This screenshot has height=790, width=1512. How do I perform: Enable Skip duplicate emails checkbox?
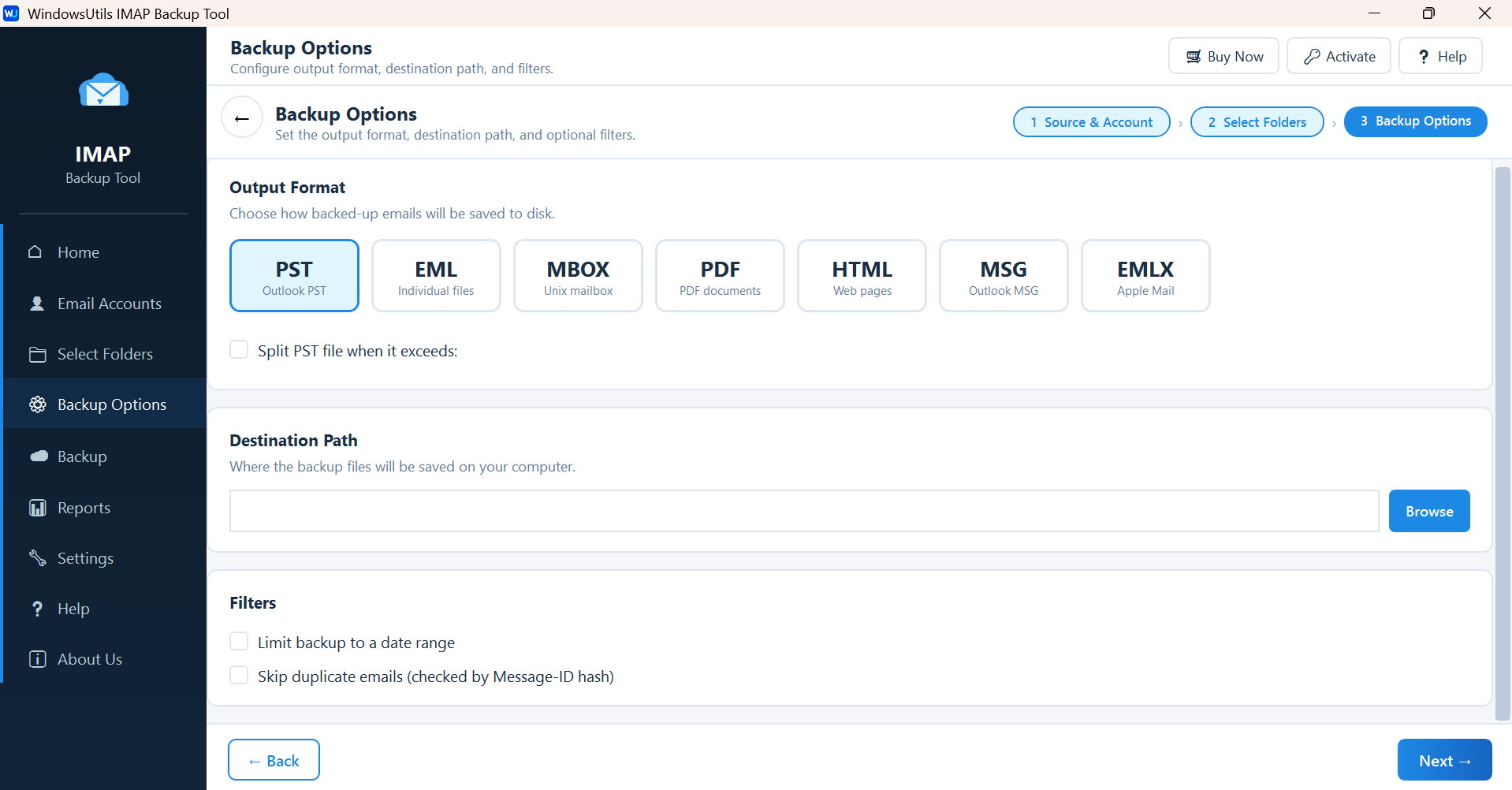pos(239,675)
